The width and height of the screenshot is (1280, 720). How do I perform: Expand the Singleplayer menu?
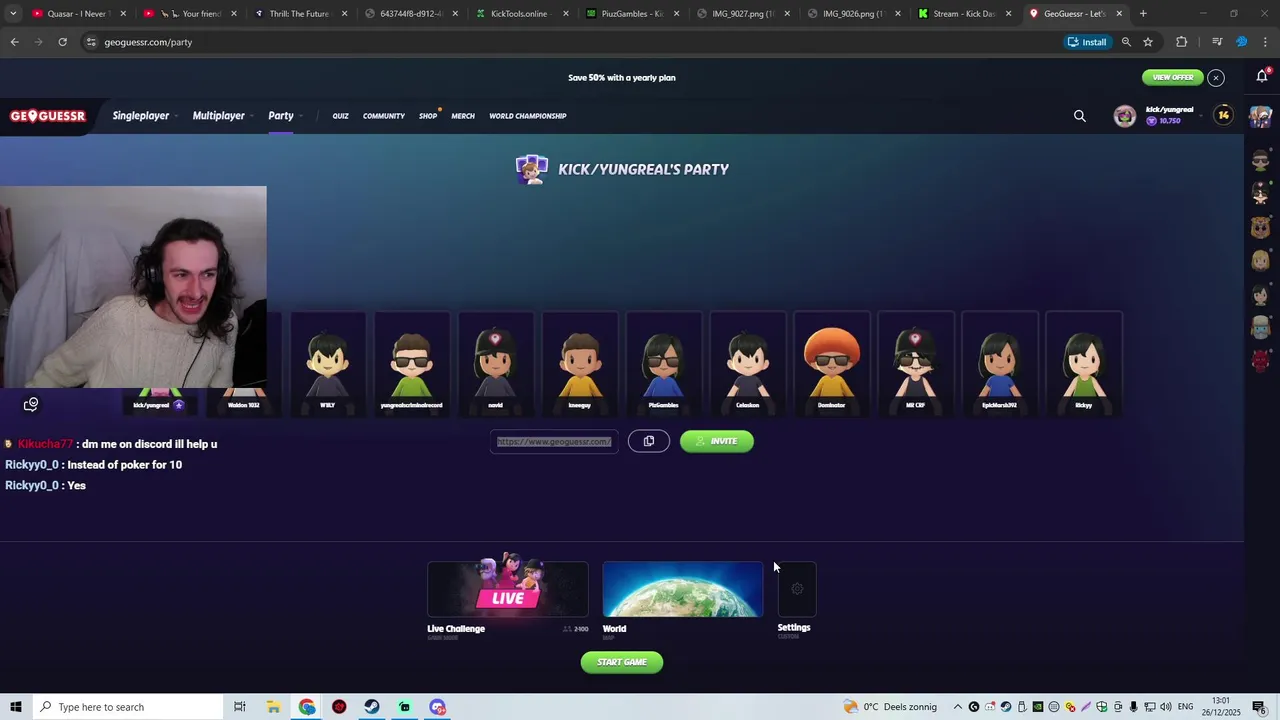(x=145, y=116)
